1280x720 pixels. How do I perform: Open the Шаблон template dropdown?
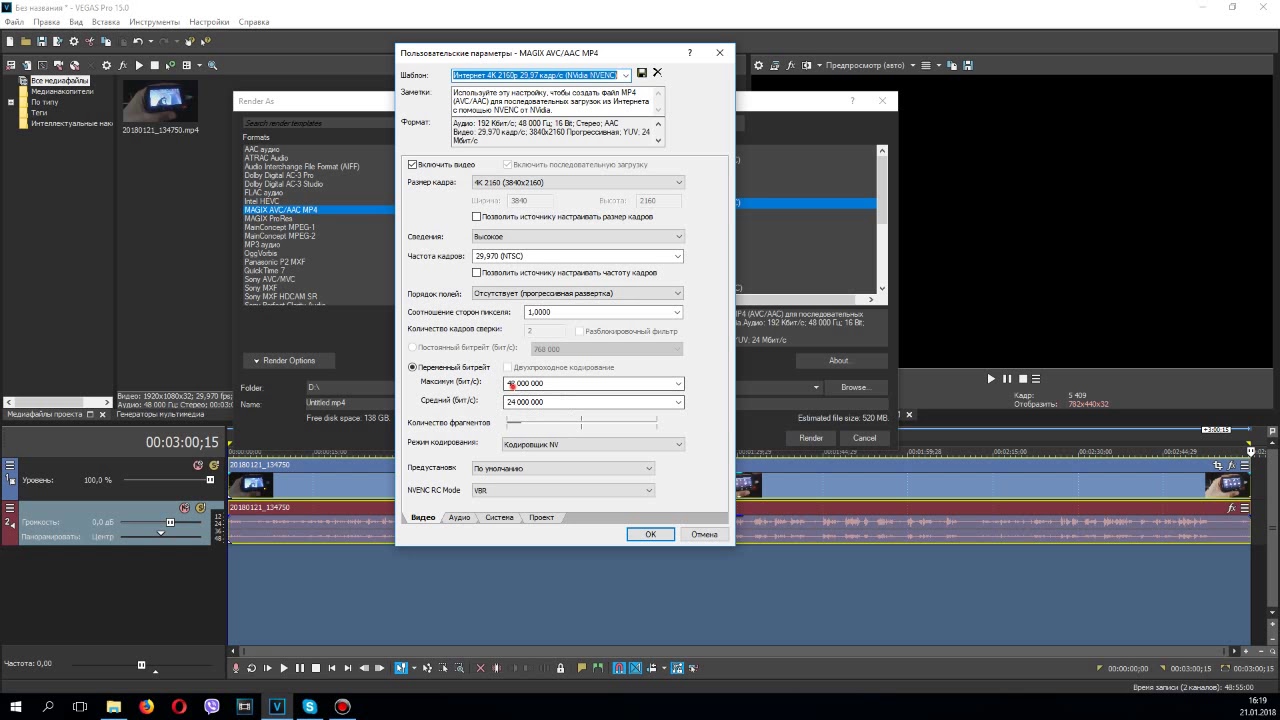coord(626,75)
